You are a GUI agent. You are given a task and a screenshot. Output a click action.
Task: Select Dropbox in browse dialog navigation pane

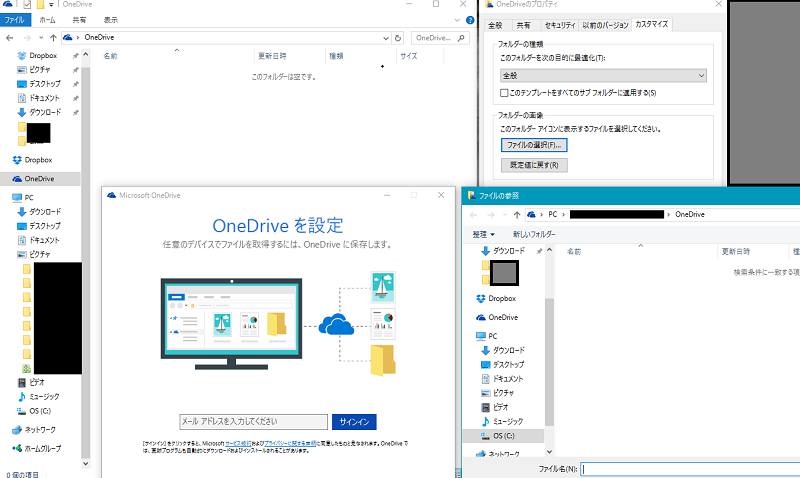click(502, 298)
